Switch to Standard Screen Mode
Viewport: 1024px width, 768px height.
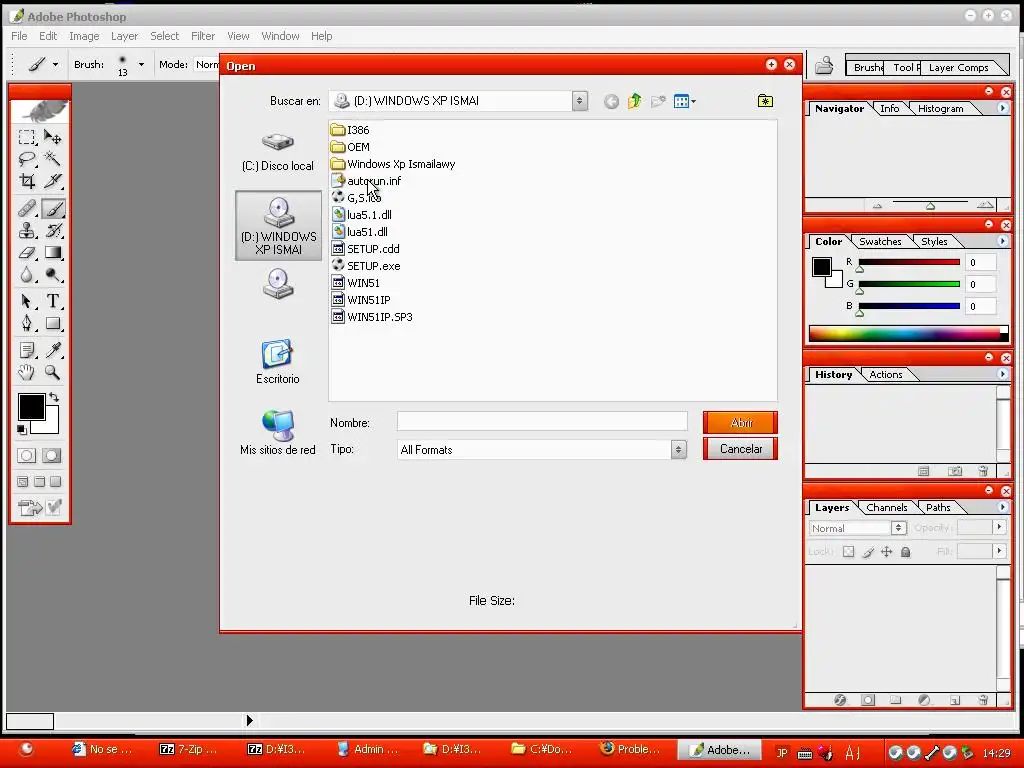point(23,482)
